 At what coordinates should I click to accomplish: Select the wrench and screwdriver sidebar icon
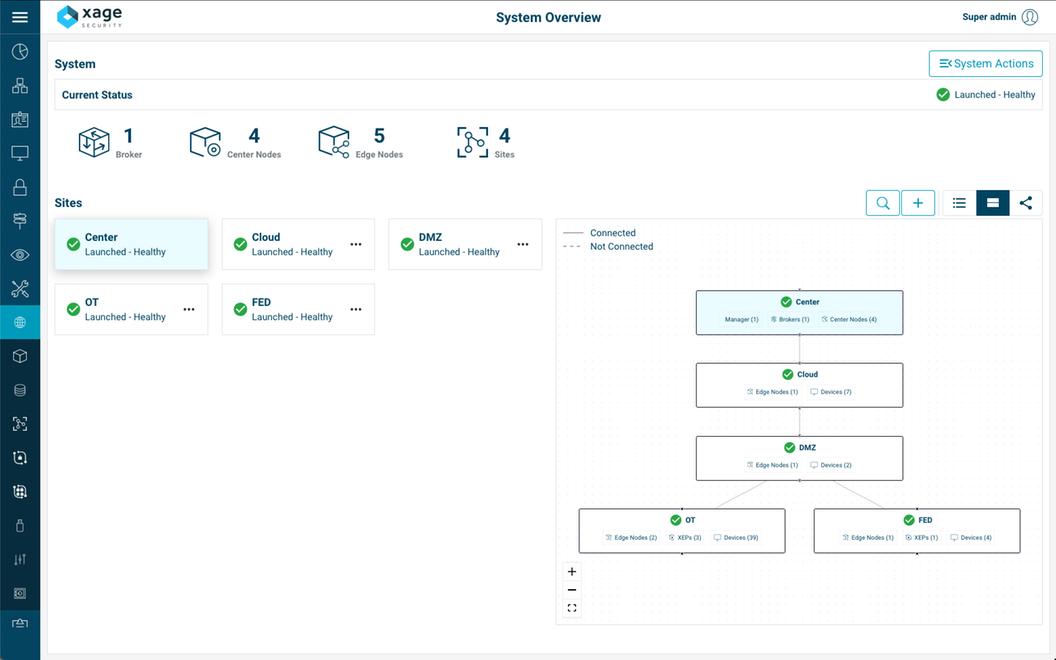[x=20, y=288]
